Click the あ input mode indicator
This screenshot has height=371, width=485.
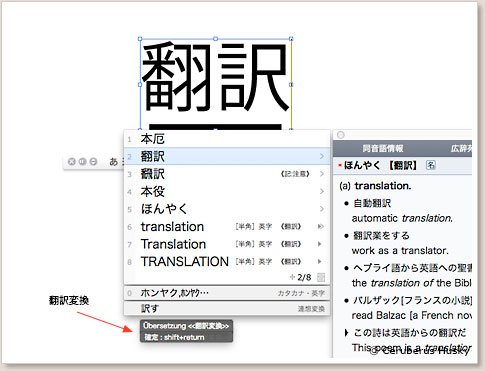click(x=114, y=162)
